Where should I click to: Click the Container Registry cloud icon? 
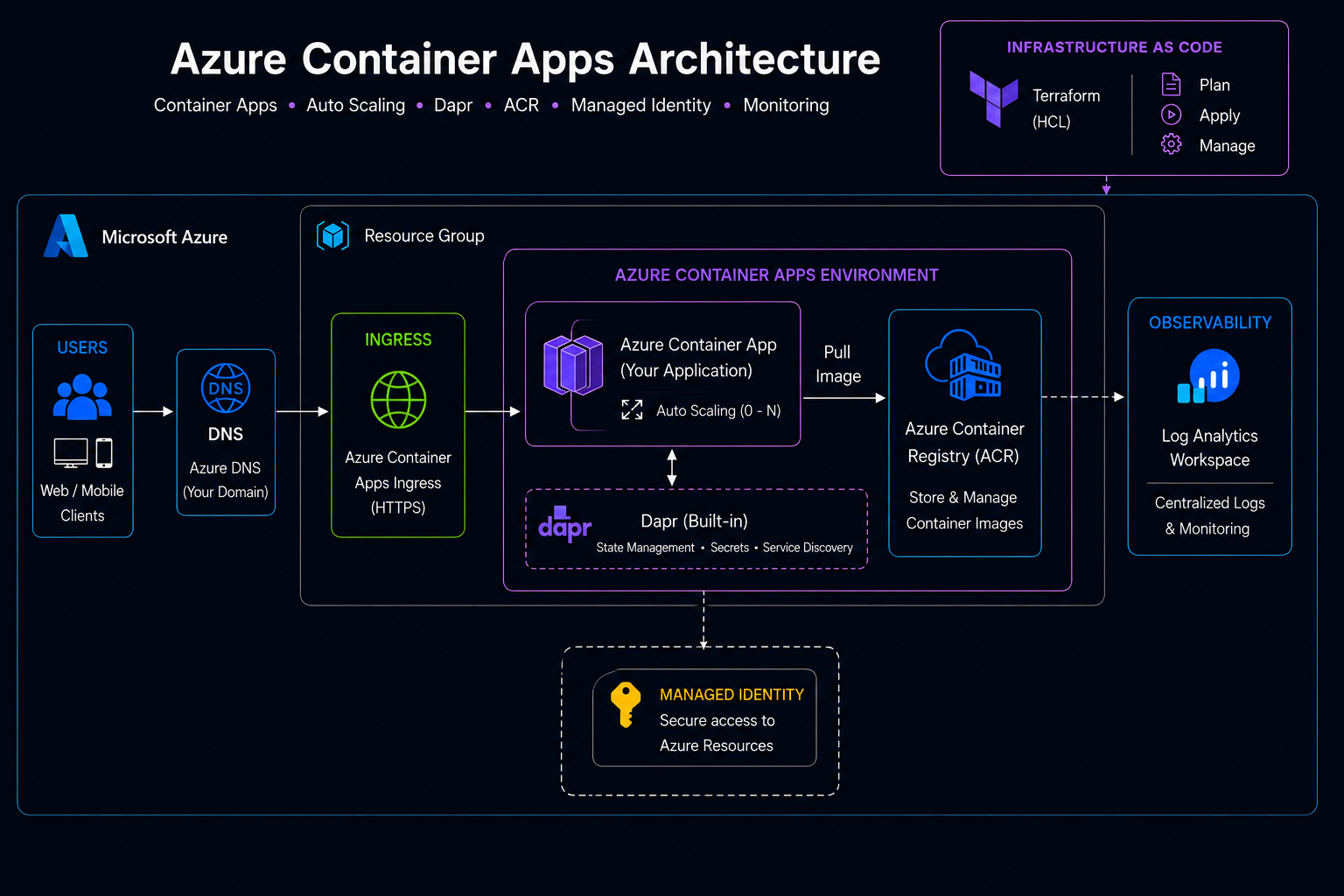964,365
